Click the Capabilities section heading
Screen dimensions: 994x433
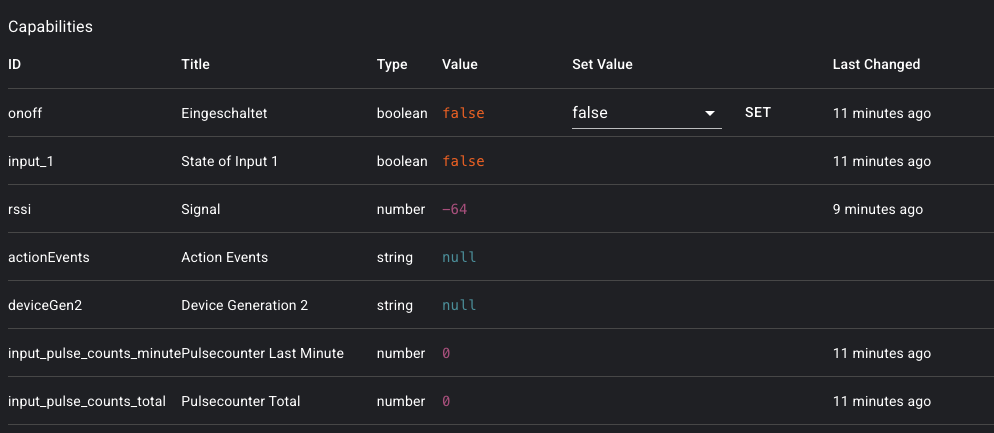51,27
